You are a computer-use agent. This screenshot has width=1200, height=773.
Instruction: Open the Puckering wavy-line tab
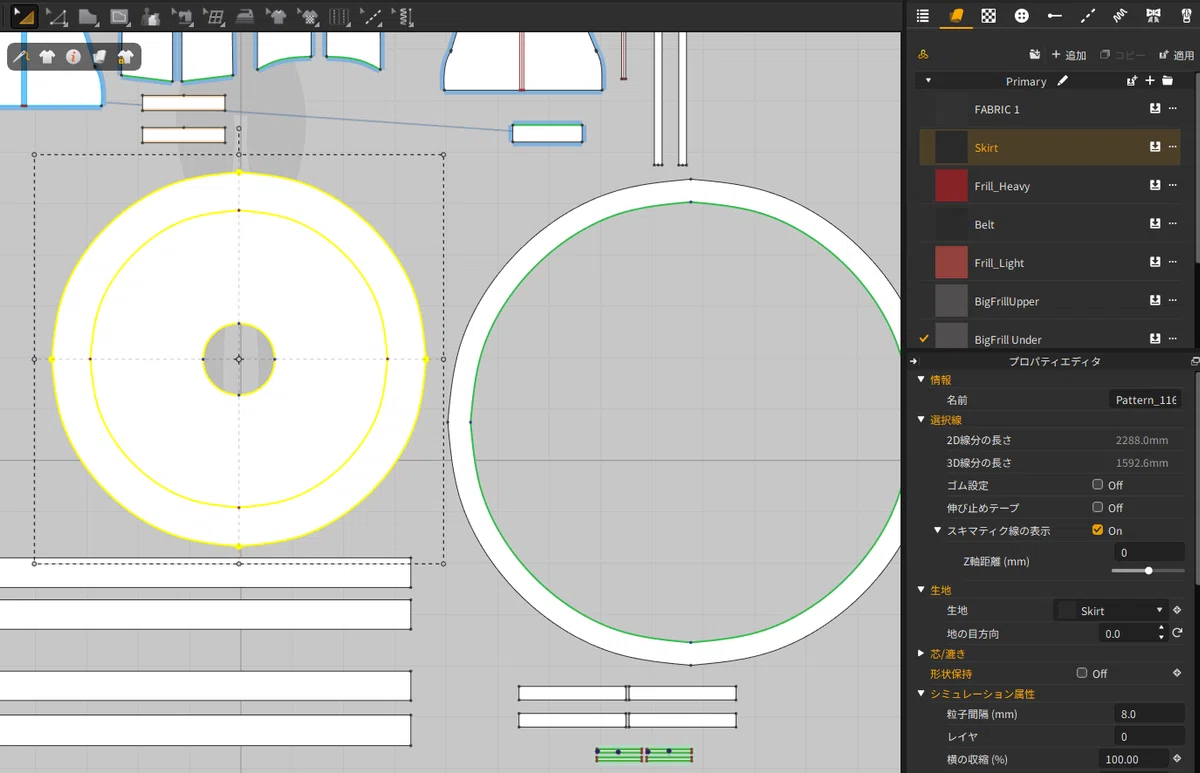[1120, 15]
